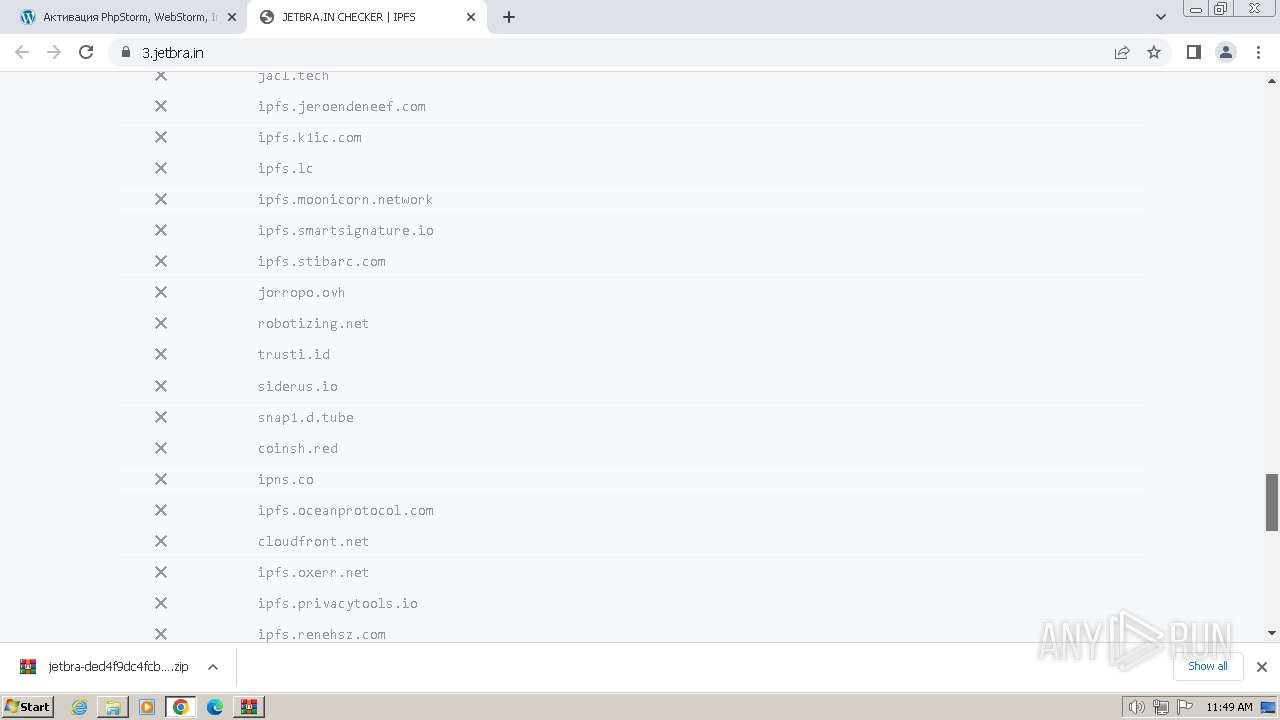1280x720 pixels.
Task: Click the X mark beside ipfs.oxerr.net
Action: [x=161, y=572]
